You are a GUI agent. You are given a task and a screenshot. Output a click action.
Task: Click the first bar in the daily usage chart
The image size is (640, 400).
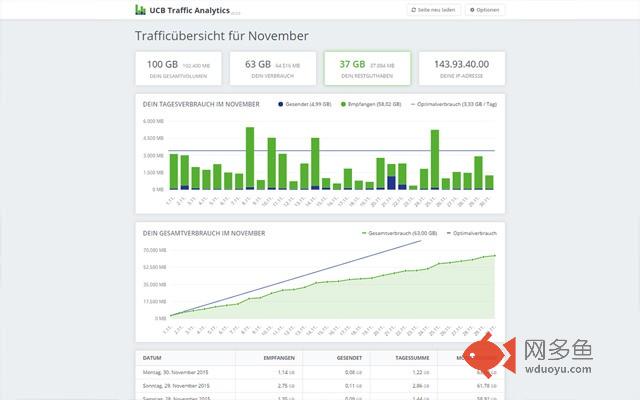[174, 172]
